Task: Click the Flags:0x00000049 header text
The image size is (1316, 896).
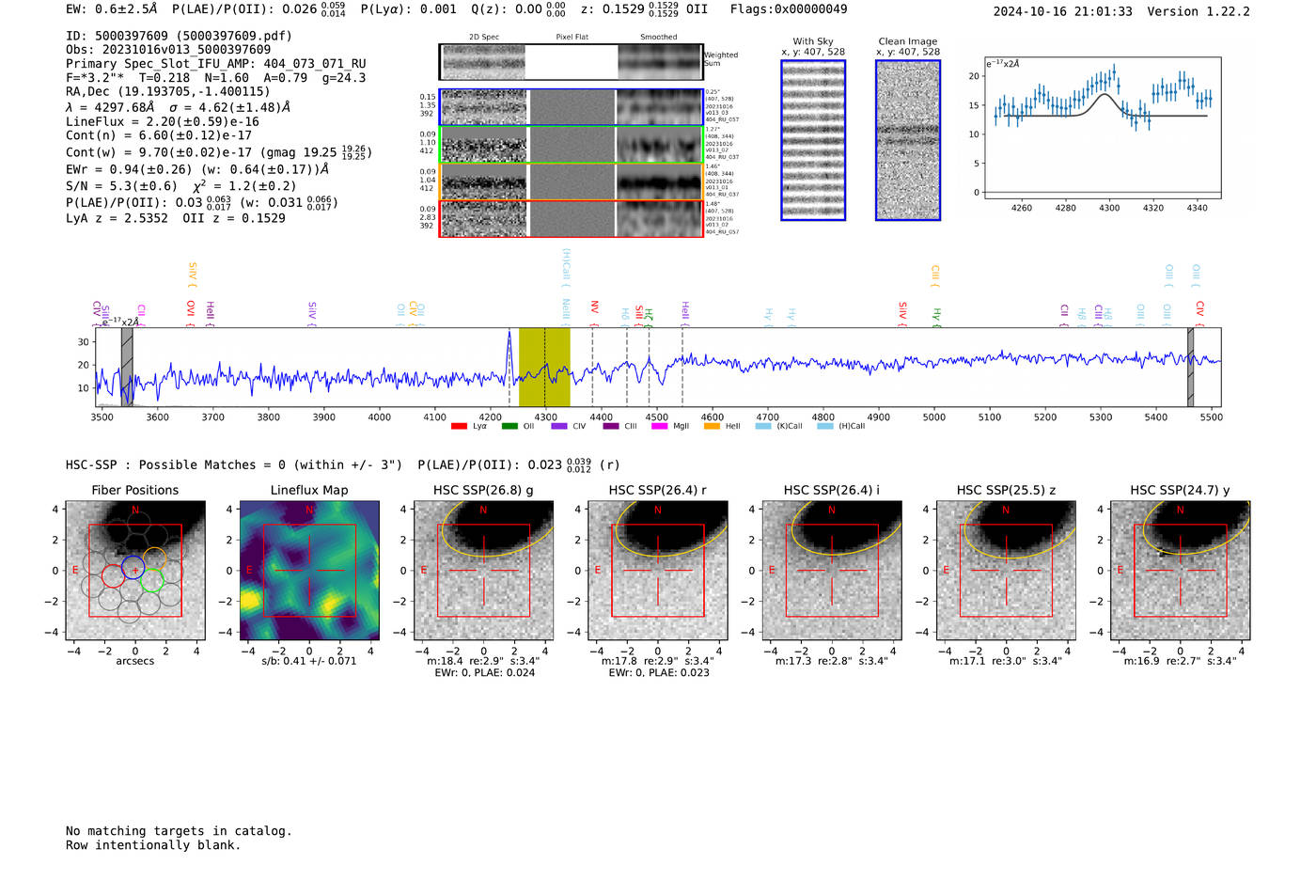Action: pyautogui.click(x=789, y=9)
